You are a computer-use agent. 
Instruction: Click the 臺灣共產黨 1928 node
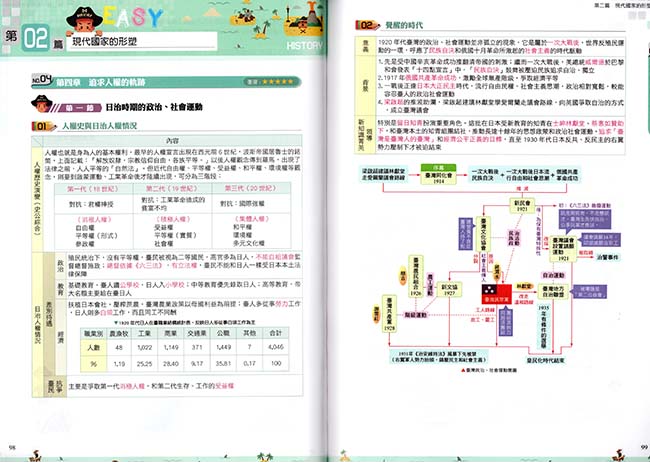point(389,314)
